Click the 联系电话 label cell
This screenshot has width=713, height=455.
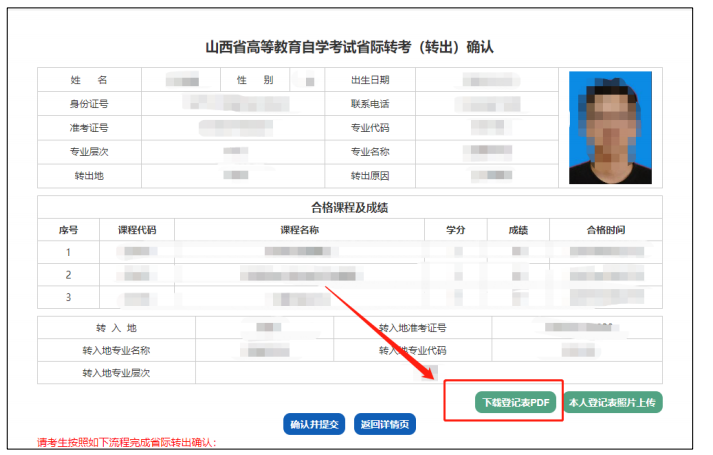(370, 104)
